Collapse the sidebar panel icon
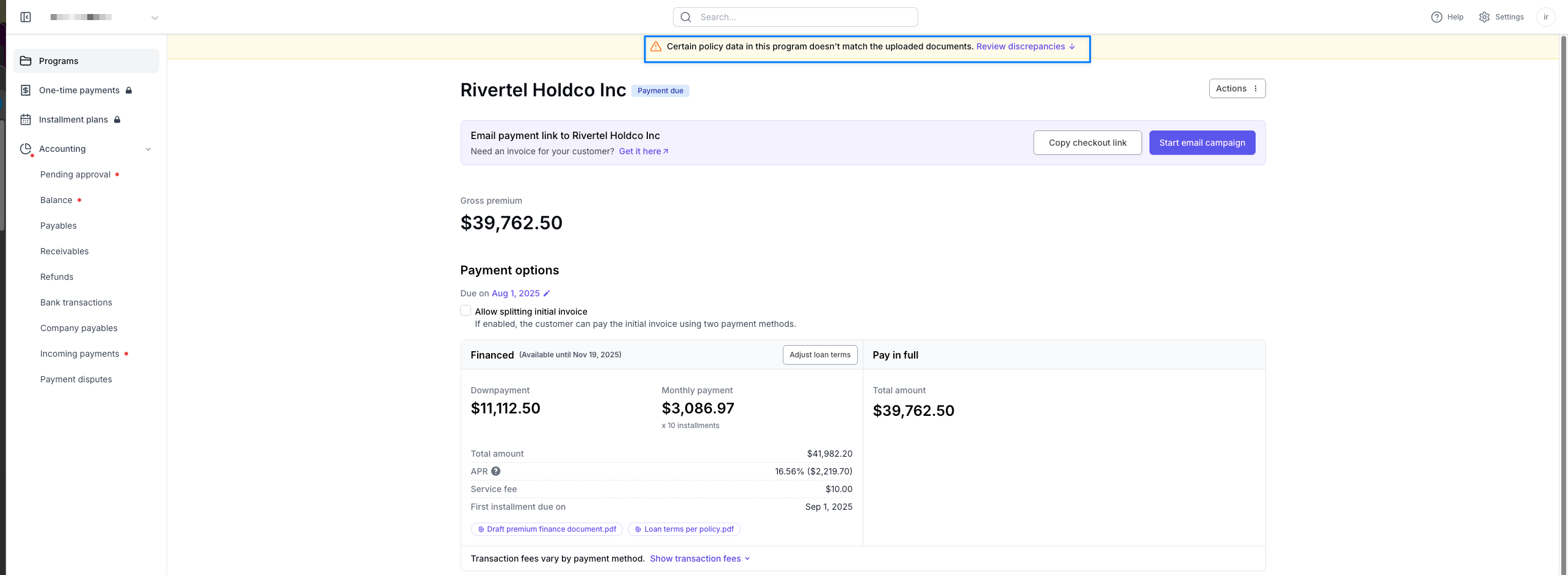The width and height of the screenshot is (1568, 575). click(26, 17)
